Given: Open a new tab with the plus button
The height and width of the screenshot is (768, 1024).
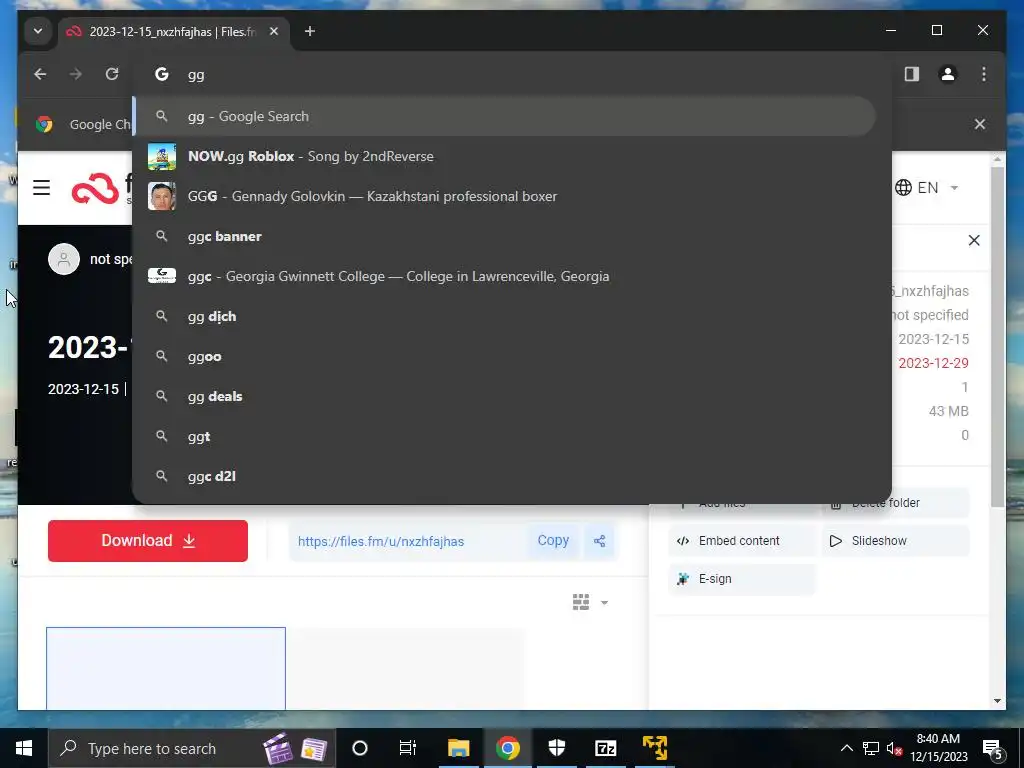Looking at the screenshot, I should click(x=310, y=31).
